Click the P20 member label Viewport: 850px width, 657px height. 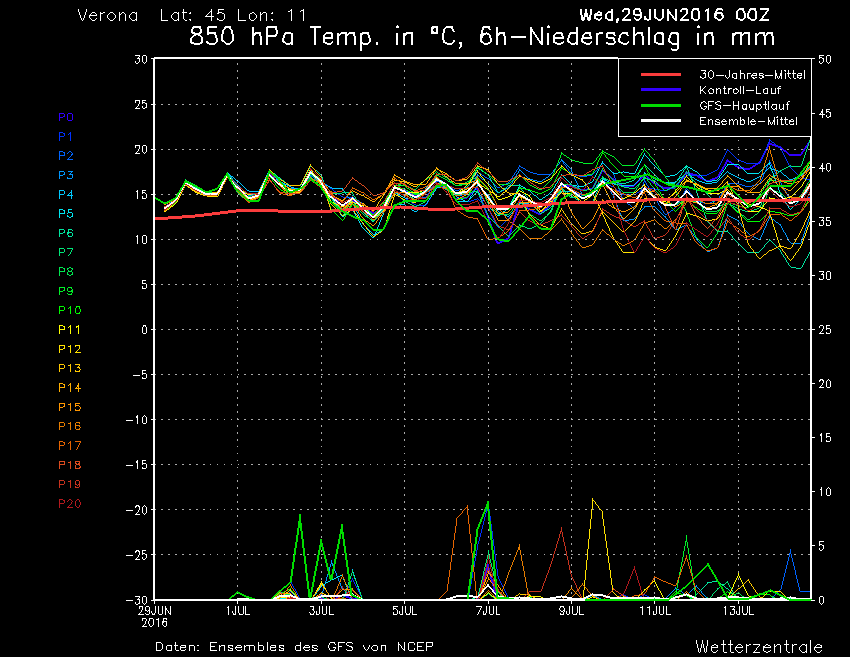(69, 504)
